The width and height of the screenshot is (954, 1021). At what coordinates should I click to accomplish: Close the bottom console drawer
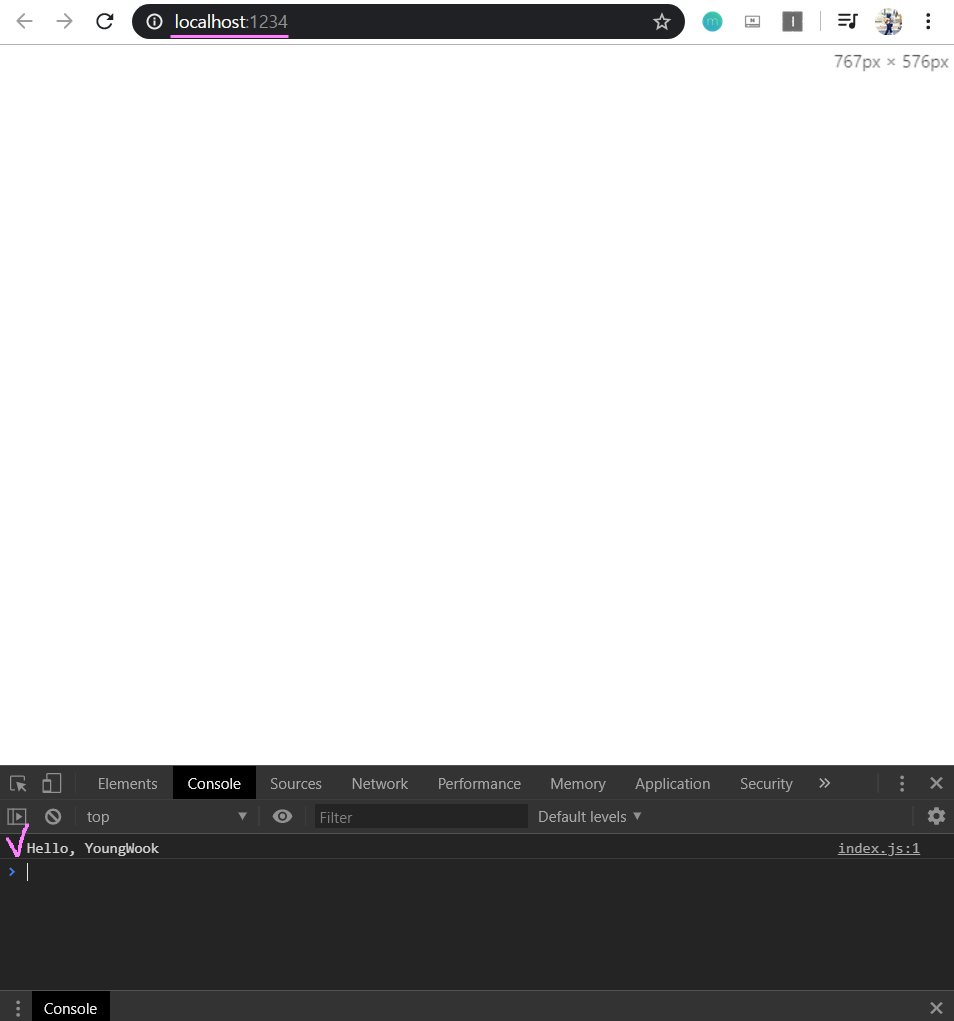tap(936, 1009)
